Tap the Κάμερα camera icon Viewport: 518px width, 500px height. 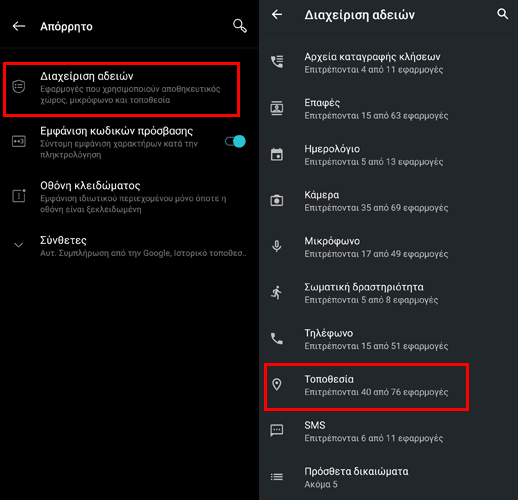277,200
